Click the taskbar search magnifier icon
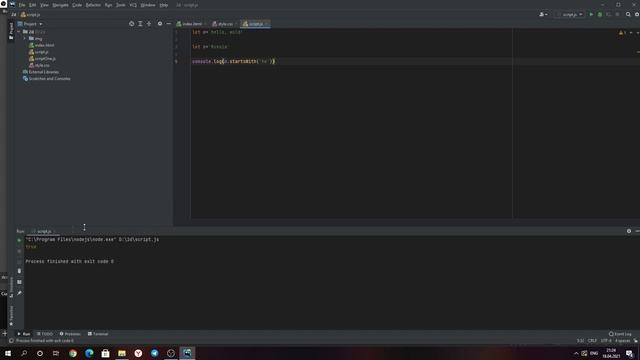Image resolution: width=640 pixels, height=360 pixels. pos(24,353)
